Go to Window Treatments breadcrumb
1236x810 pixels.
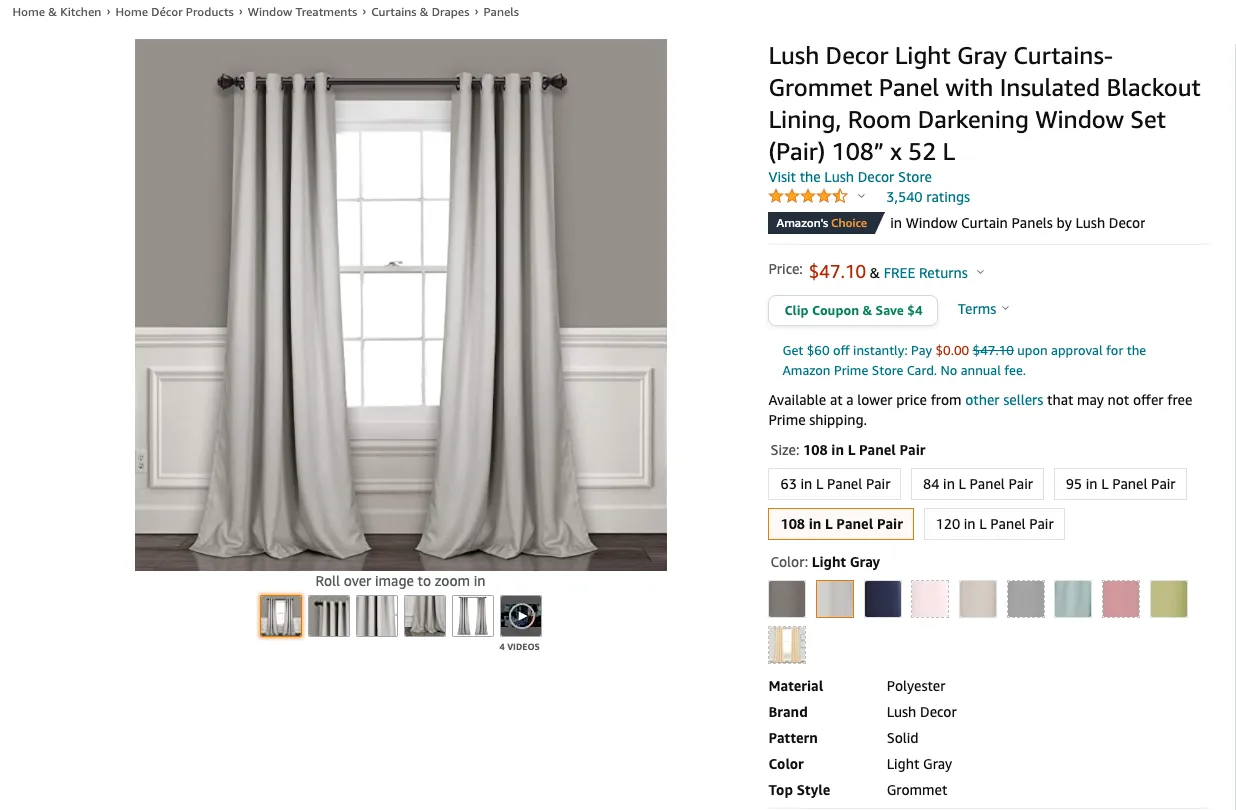click(x=302, y=12)
